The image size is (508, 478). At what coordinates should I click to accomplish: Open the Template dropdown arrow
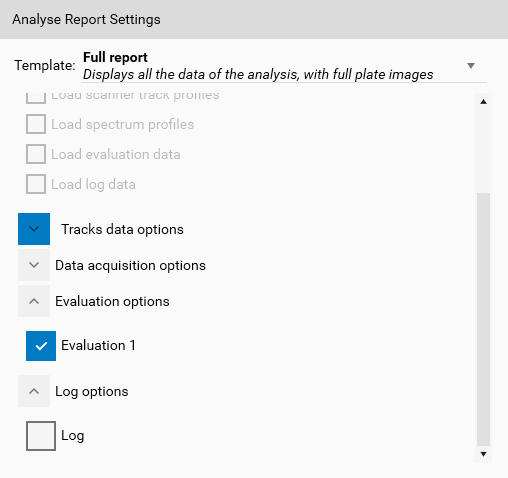(x=471, y=66)
